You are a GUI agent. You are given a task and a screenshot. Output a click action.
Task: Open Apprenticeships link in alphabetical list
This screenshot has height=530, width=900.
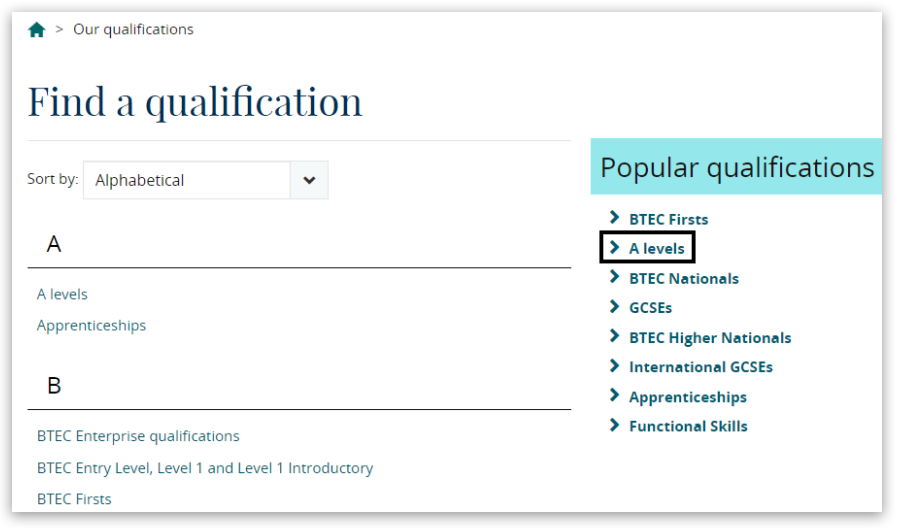(x=91, y=325)
